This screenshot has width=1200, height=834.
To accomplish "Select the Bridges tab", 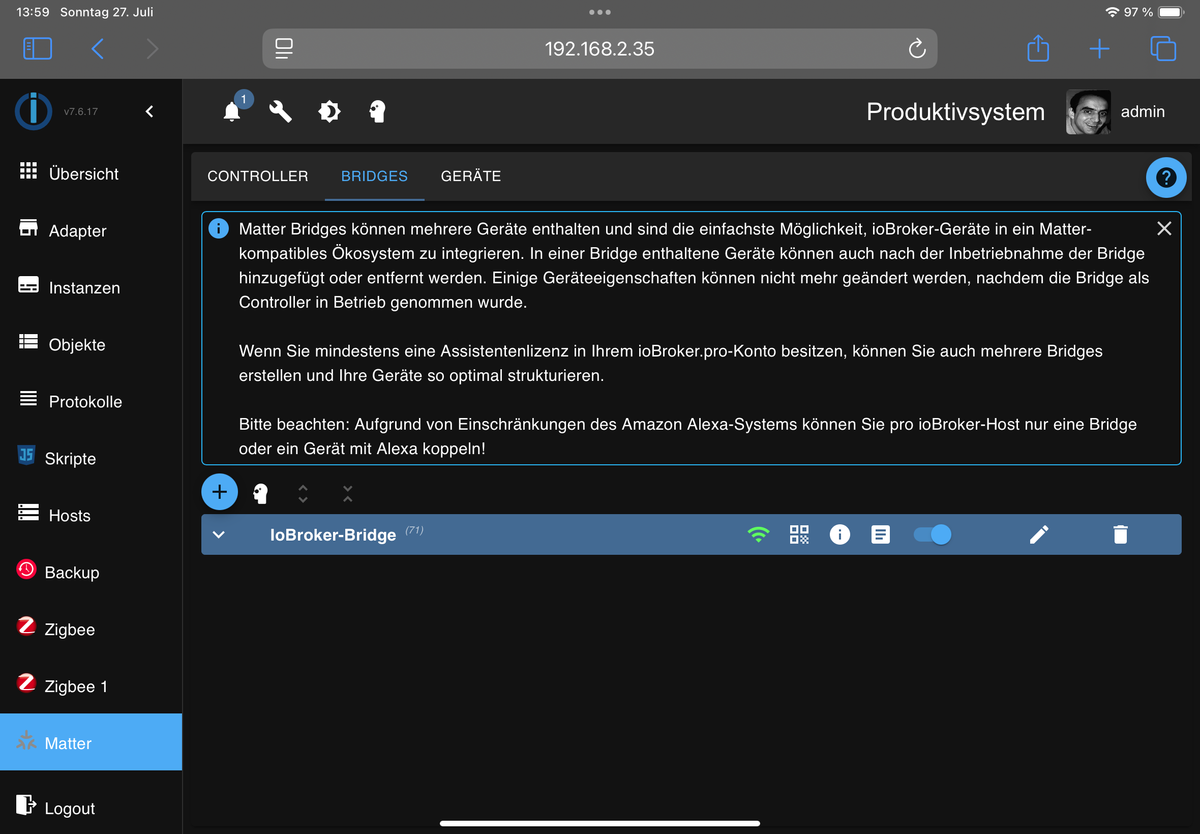I will pyautogui.click(x=374, y=176).
